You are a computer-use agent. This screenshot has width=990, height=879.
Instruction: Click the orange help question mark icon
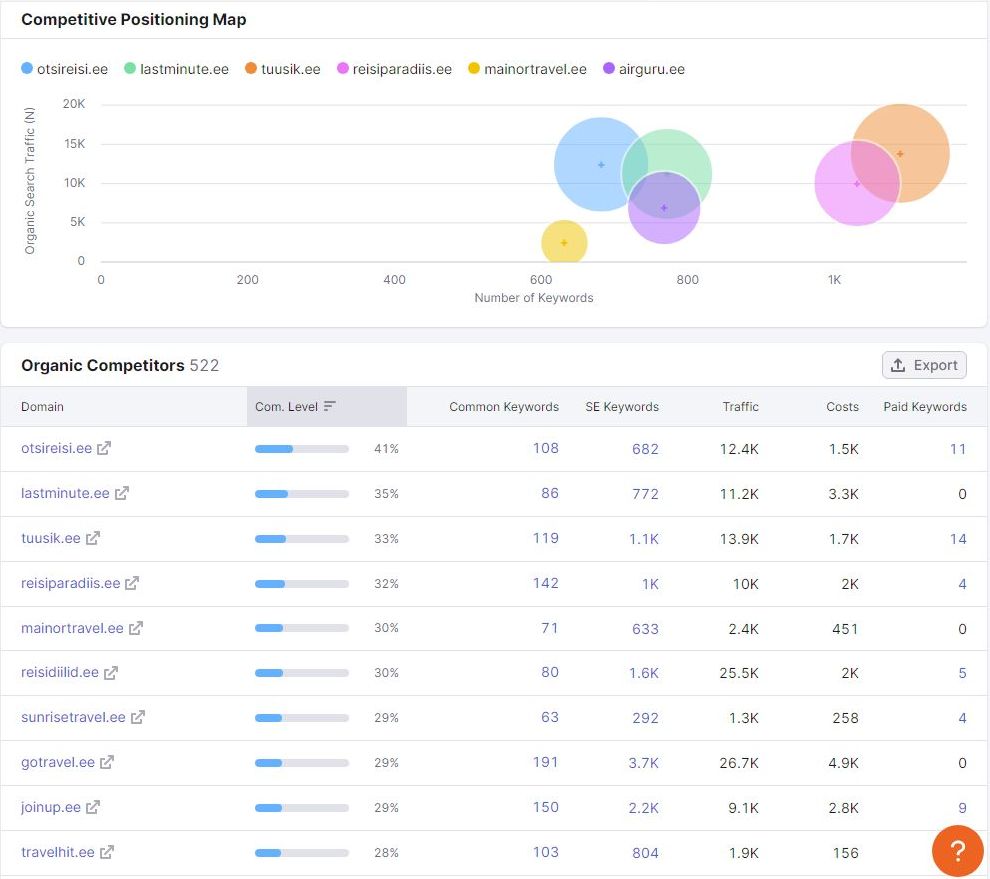pyautogui.click(x=957, y=851)
